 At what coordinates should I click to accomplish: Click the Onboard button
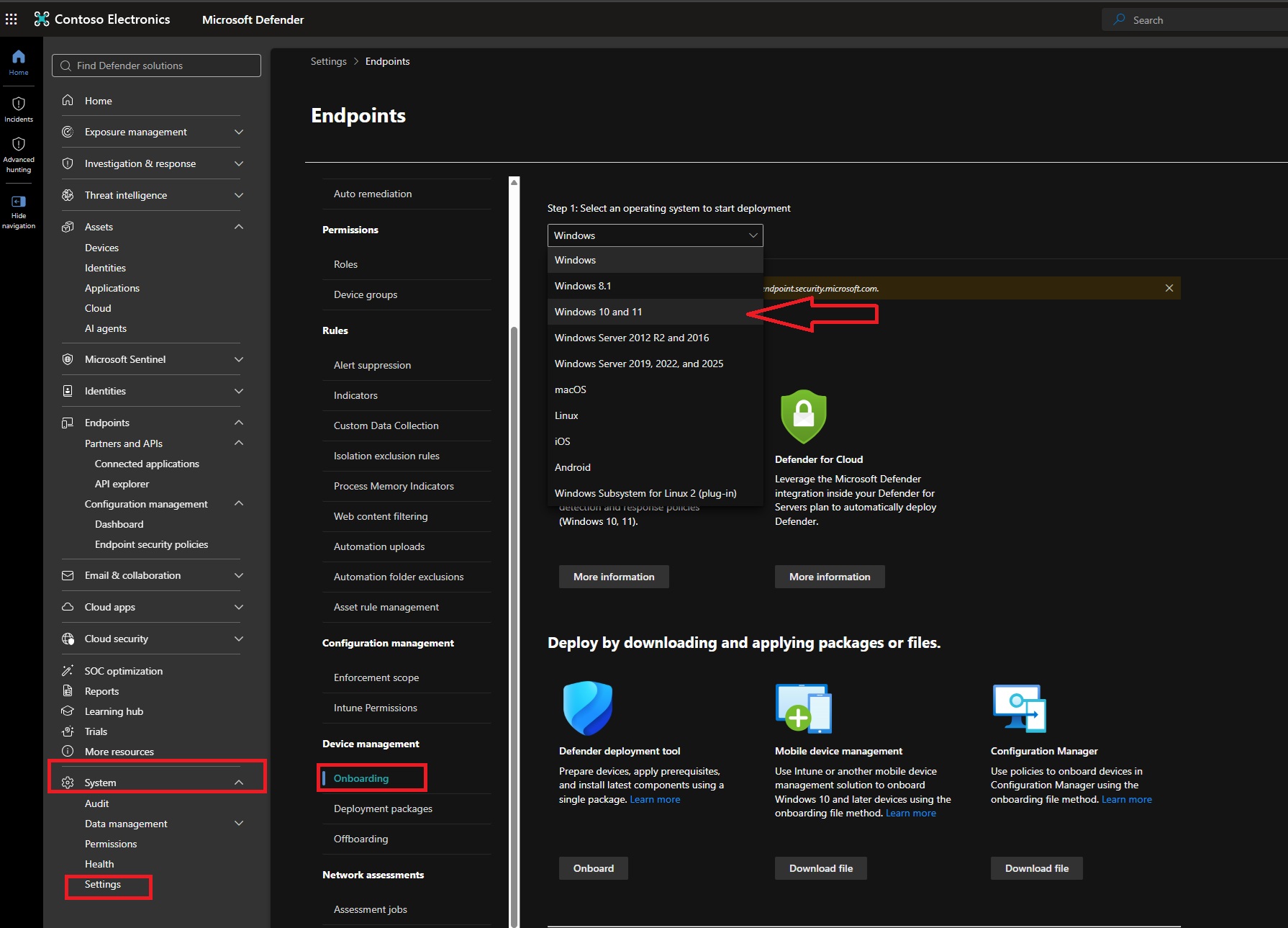tap(594, 868)
